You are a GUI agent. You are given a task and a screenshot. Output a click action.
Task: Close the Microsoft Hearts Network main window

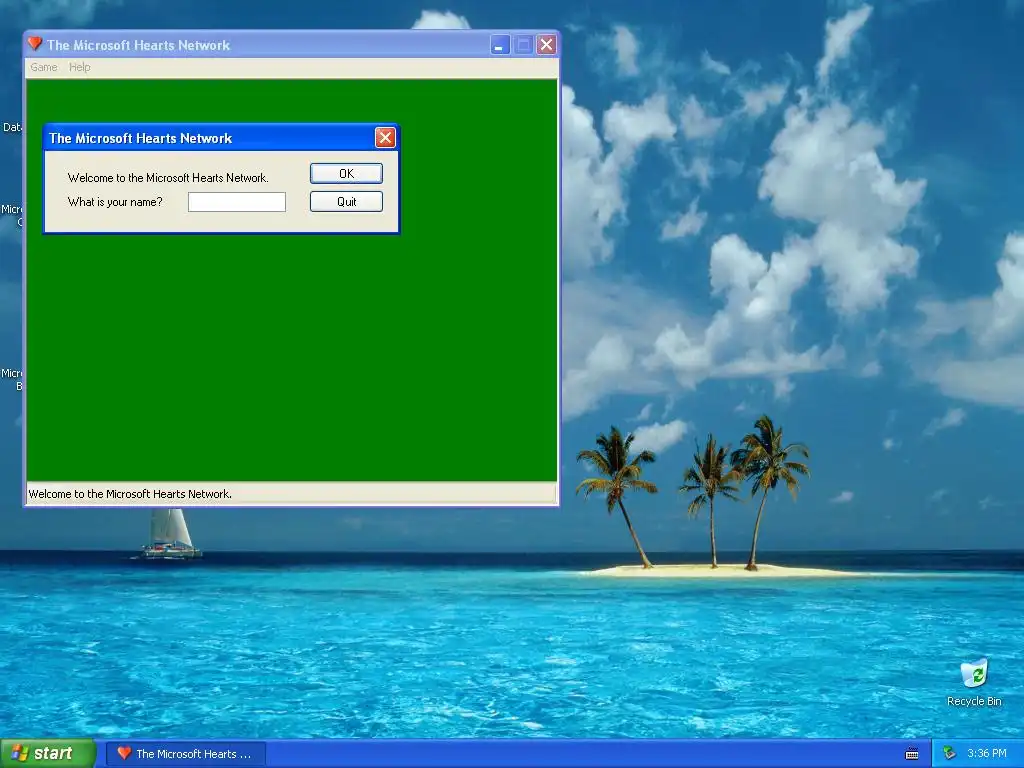[547, 45]
